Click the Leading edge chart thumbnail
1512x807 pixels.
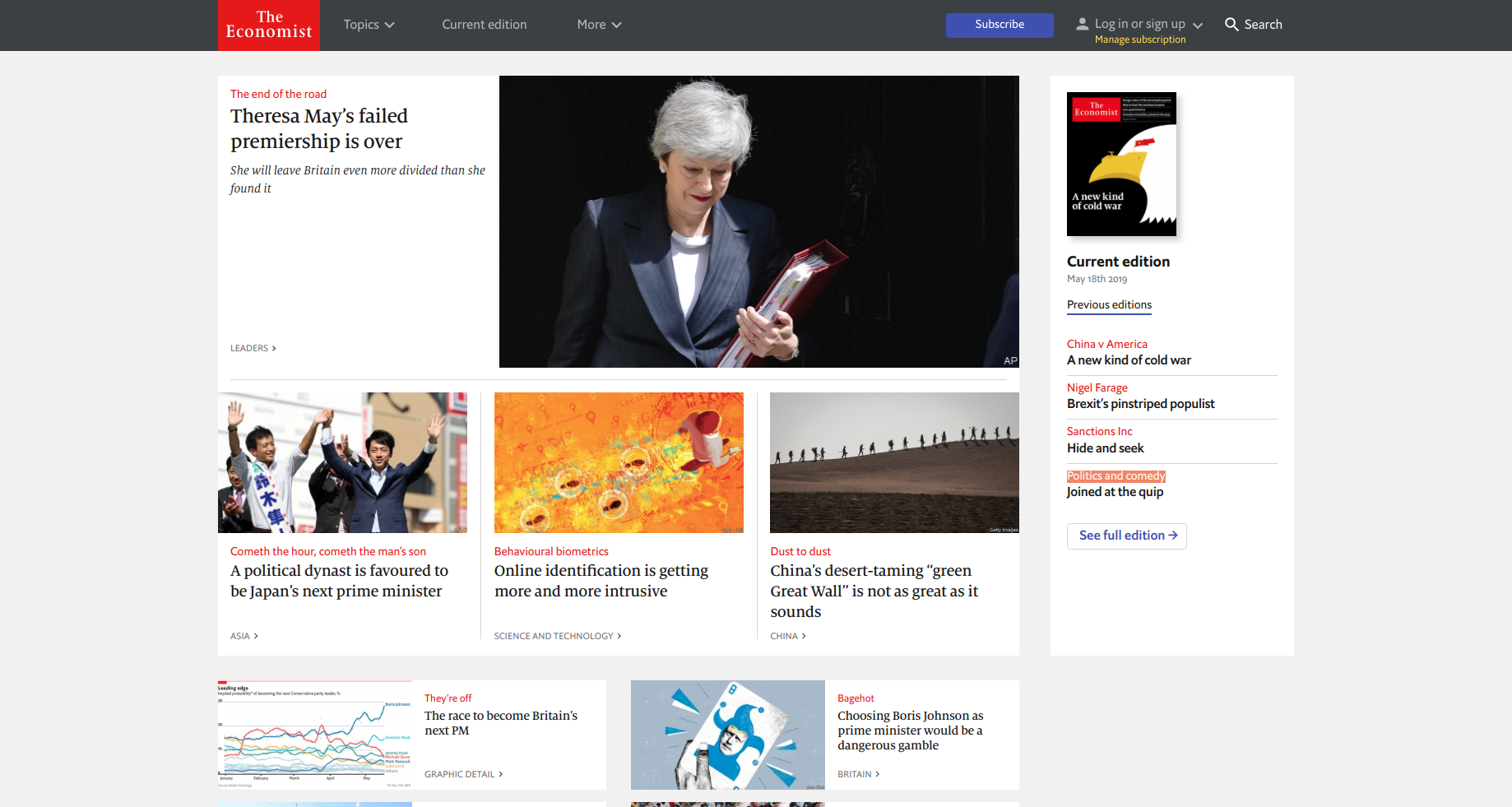(x=315, y=735)
